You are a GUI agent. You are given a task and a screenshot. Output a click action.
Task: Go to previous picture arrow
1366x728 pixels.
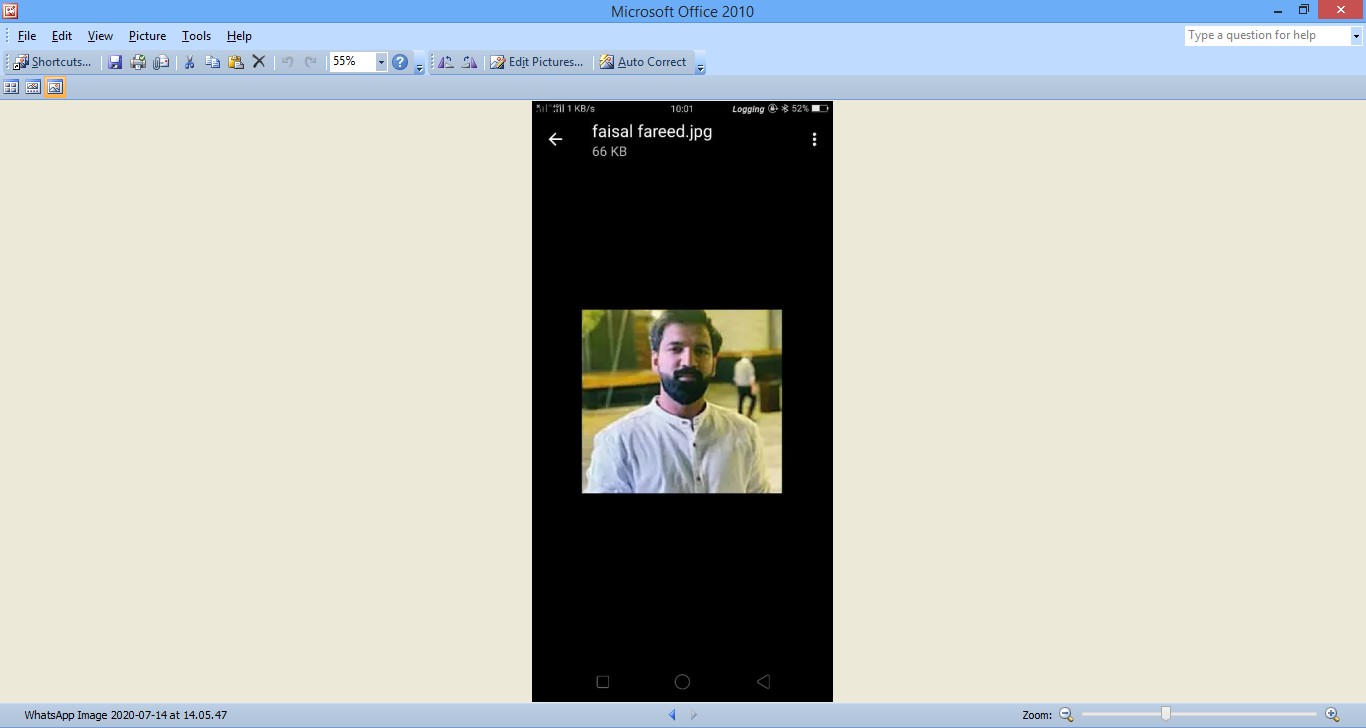(x=672, y=715)
